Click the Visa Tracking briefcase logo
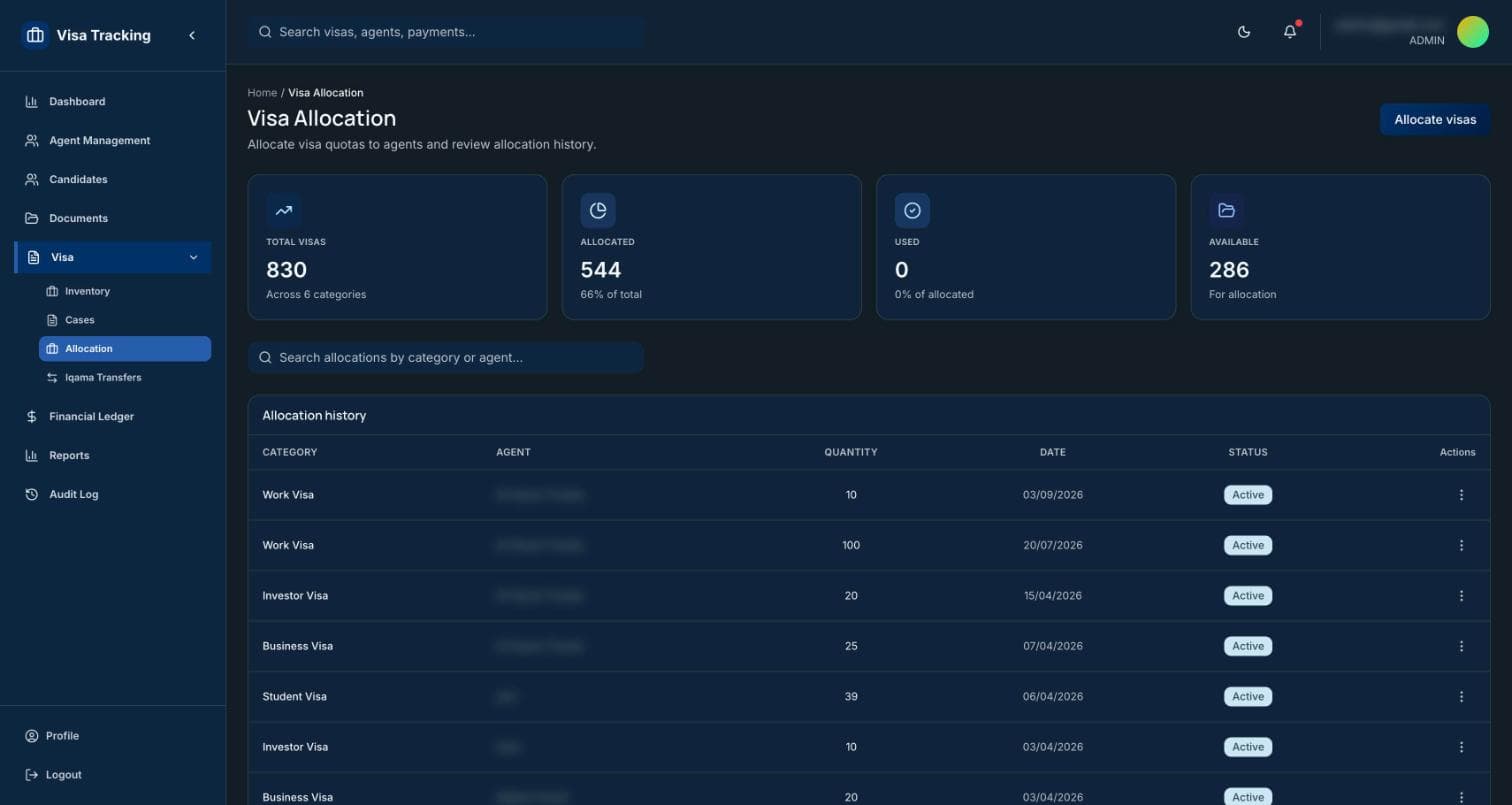Viewport: 1512px width, 805px height. (x=35, y=35)
